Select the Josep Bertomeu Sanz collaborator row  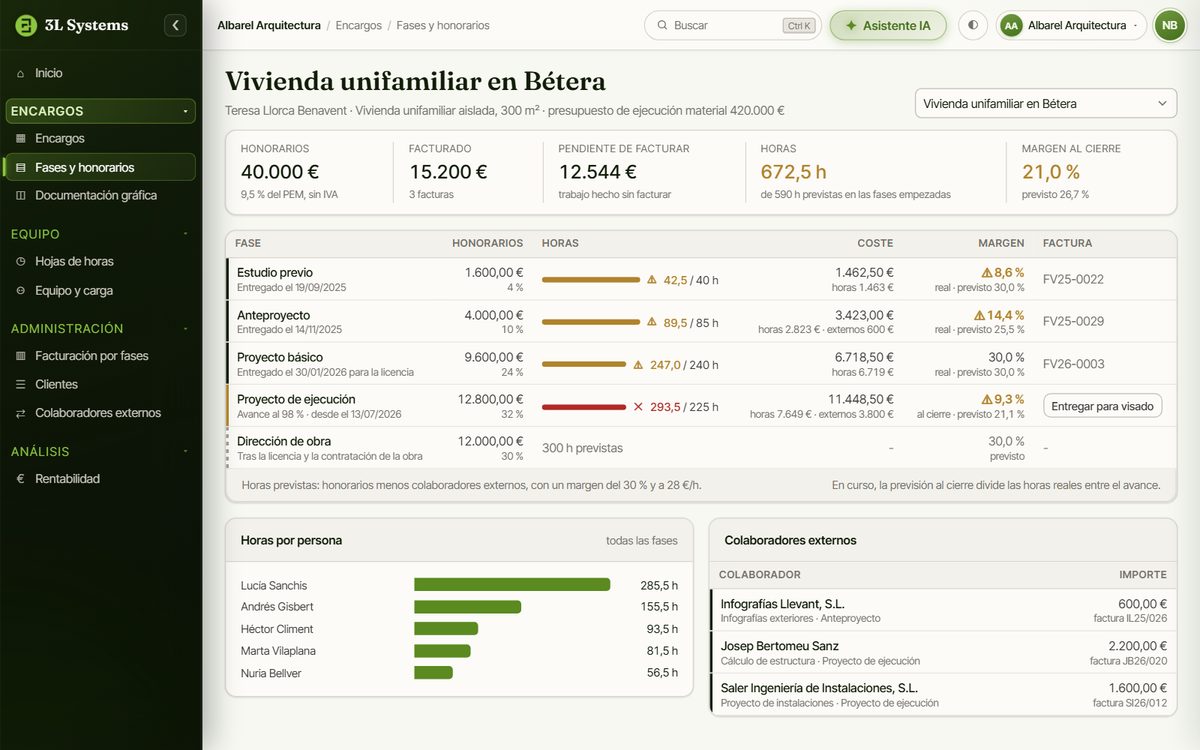click(x=943, y=652)
